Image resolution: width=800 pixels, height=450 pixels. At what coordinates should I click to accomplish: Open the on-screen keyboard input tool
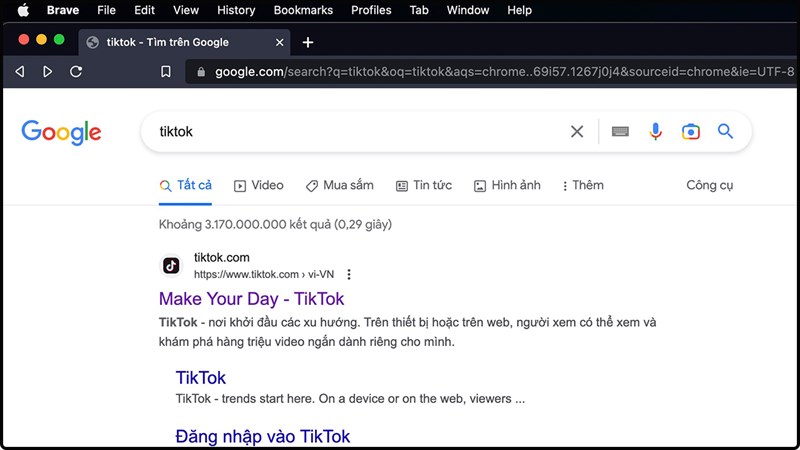(x=620, y=132)
